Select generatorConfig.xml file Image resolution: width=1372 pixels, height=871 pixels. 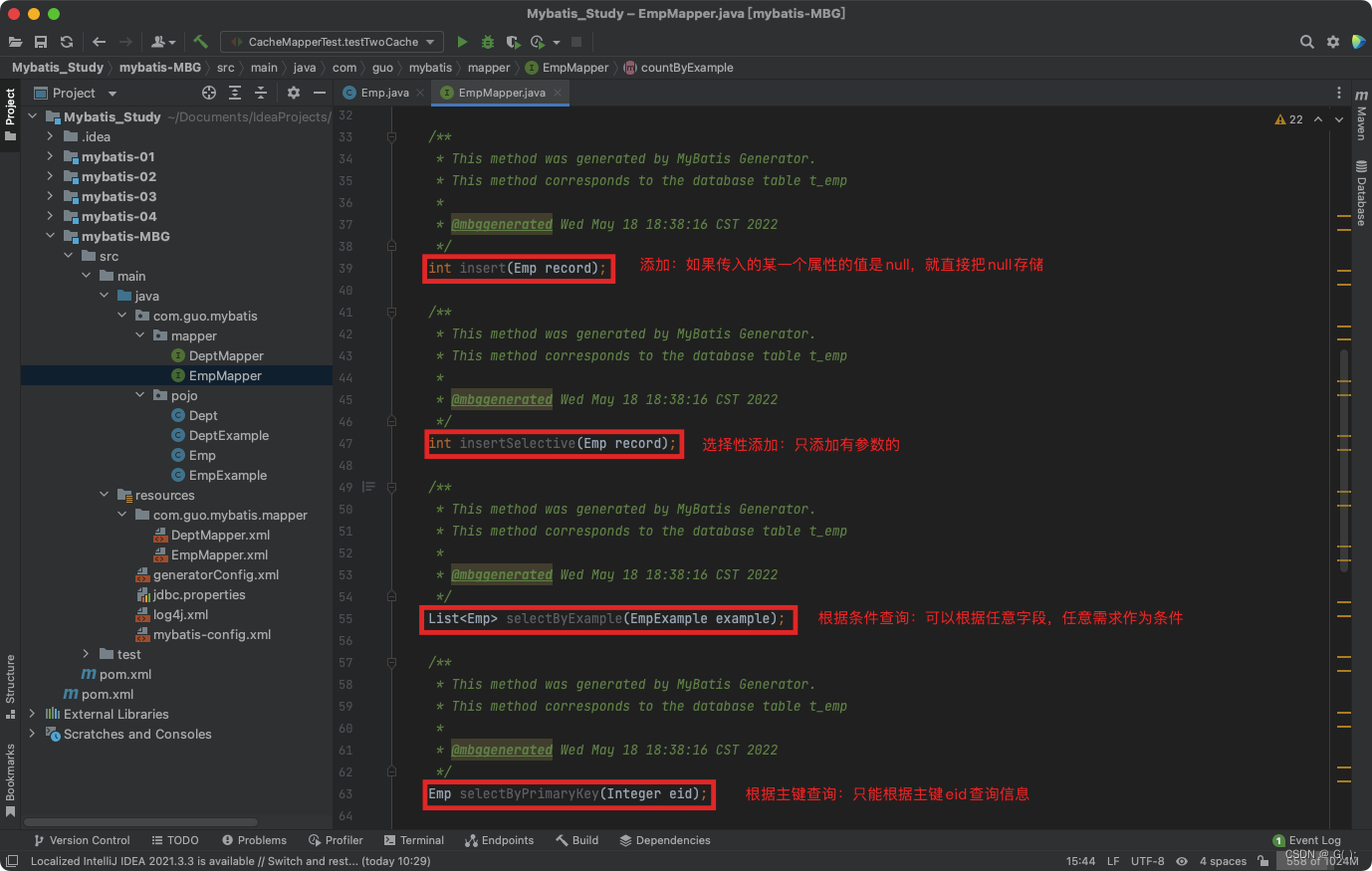pos(216,574)
